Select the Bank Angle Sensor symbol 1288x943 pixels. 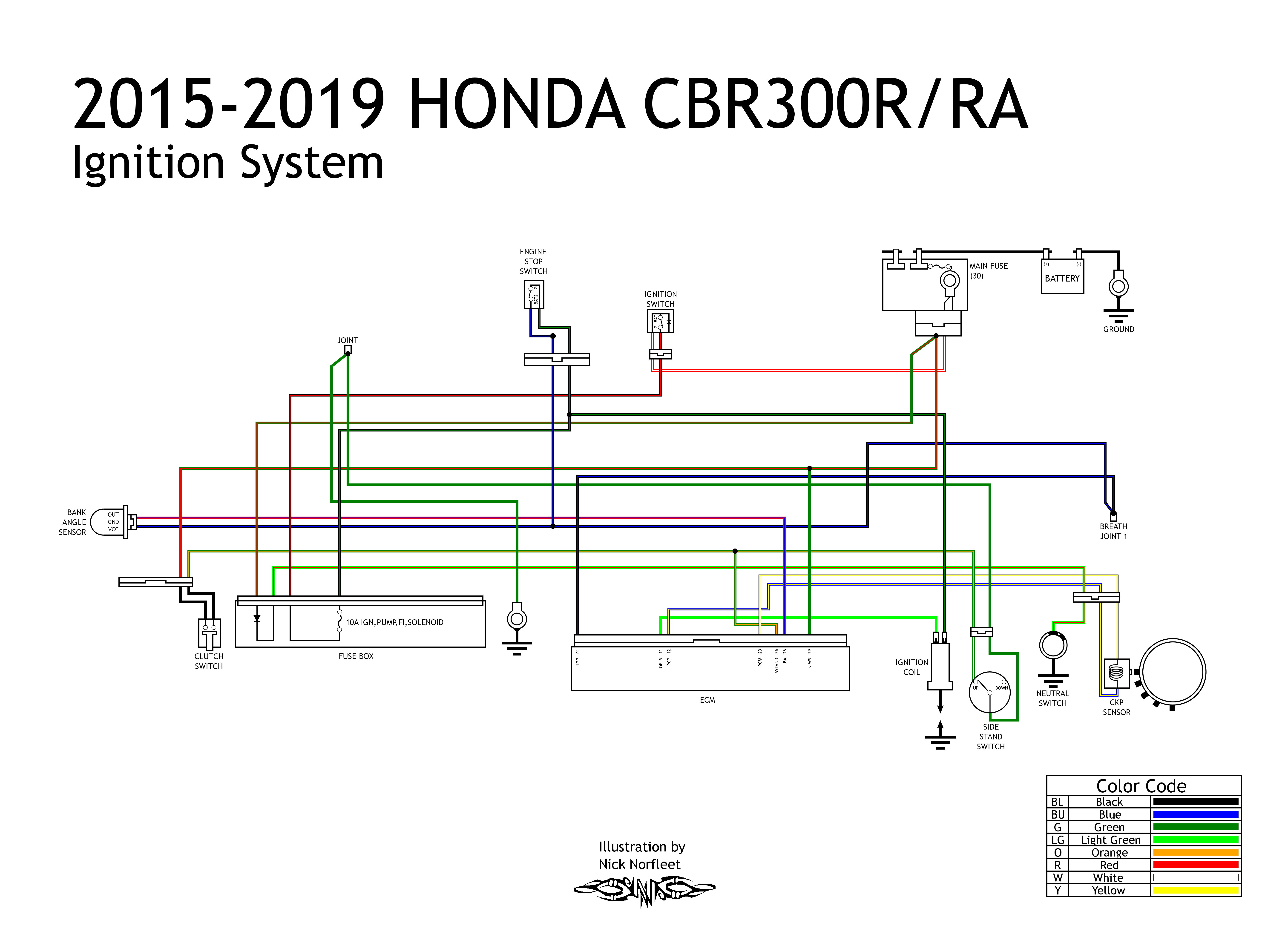[114, 522]
